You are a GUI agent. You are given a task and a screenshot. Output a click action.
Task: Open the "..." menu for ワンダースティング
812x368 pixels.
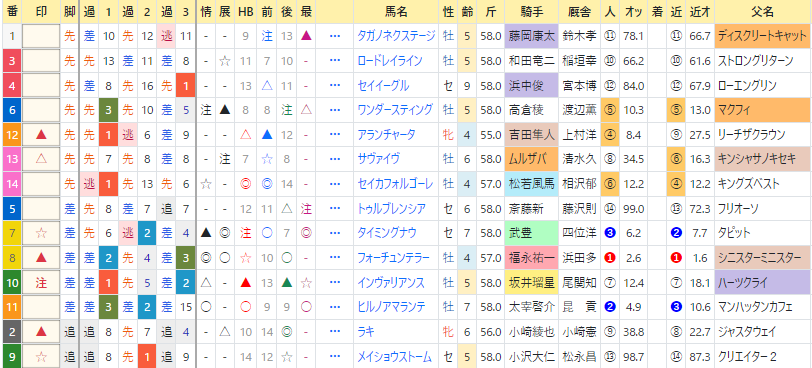click(x=334, y=110)
